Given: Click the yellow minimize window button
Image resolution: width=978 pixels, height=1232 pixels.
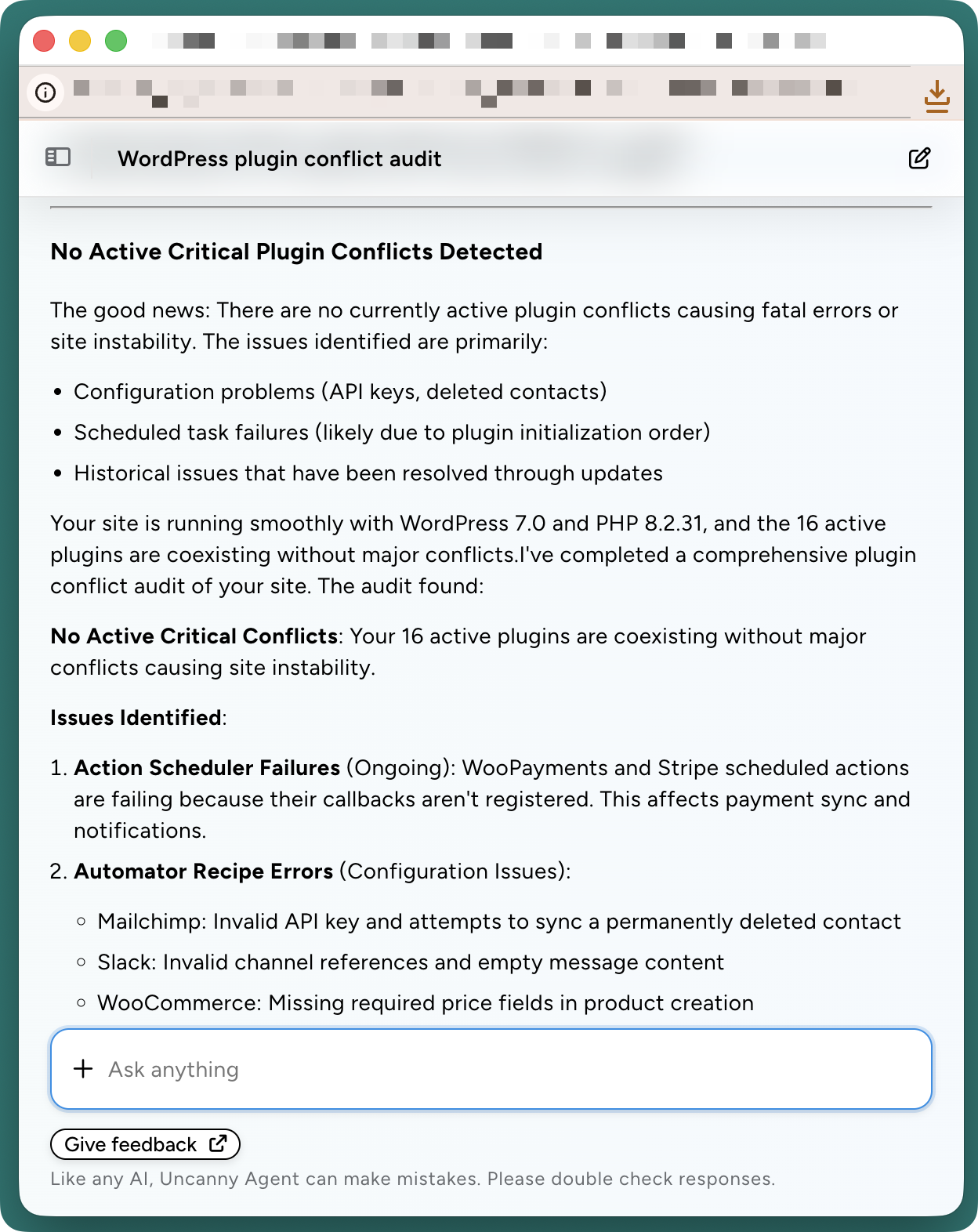Looking at the screenshot, I should (x=80, y=40).
